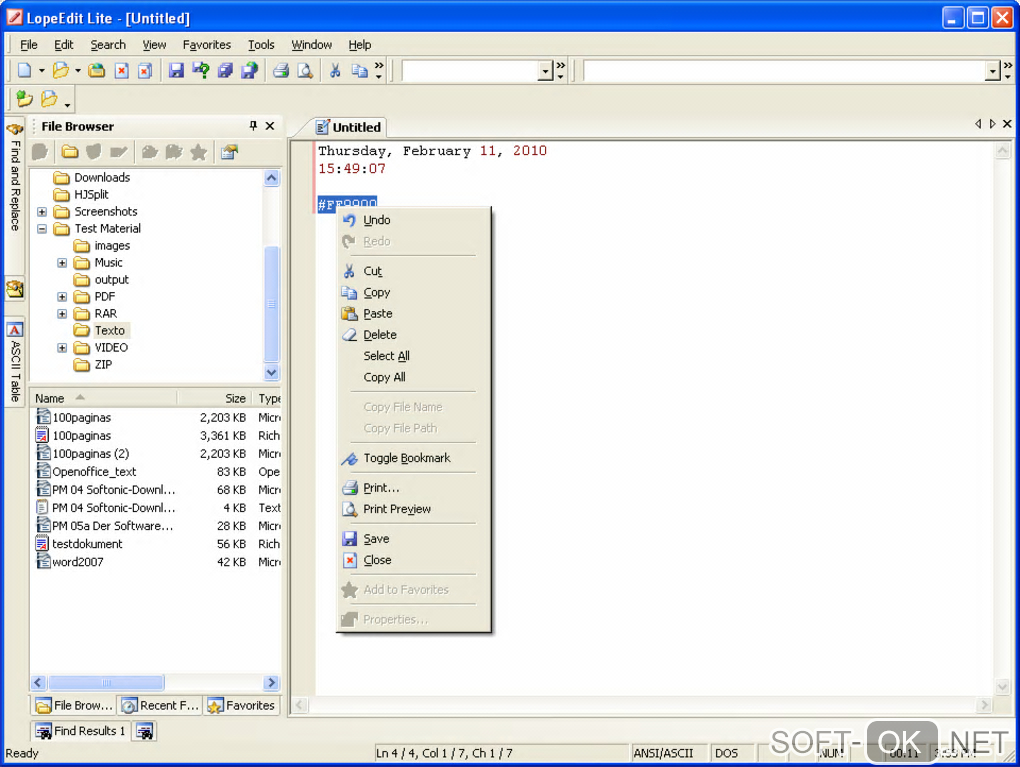1020x767 pixels.
Task: Open the Find Results 1 tab
Action: click(x=80, y=731)
